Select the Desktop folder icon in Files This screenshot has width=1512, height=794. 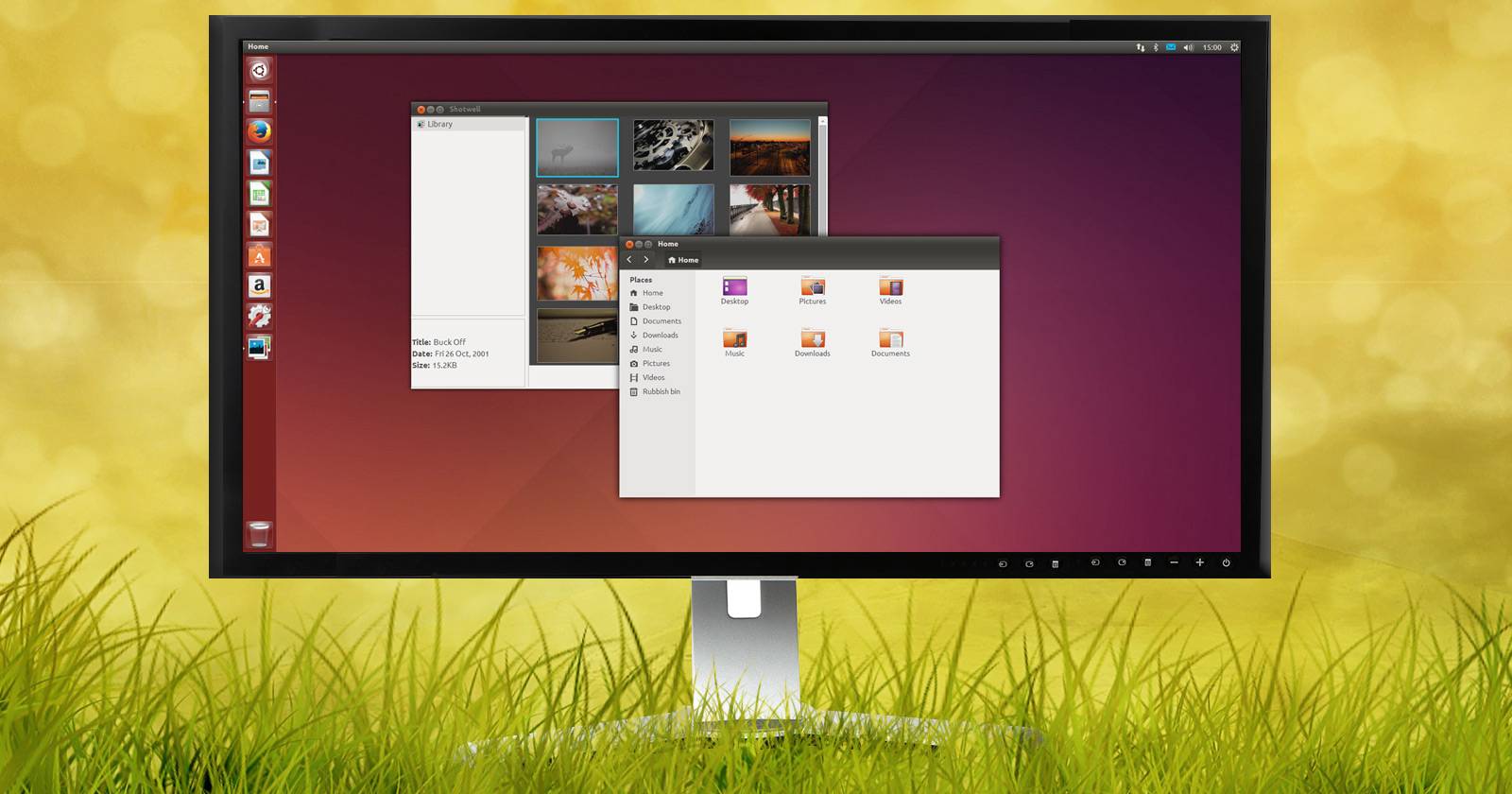coord(734,286)
